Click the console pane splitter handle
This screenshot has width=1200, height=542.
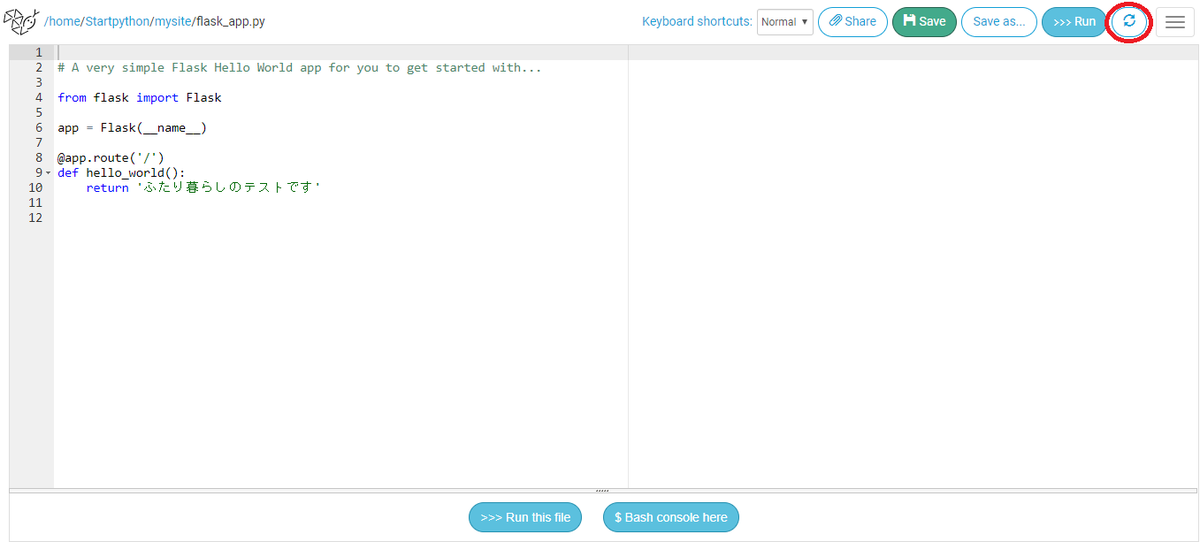[x=602, y=490]
